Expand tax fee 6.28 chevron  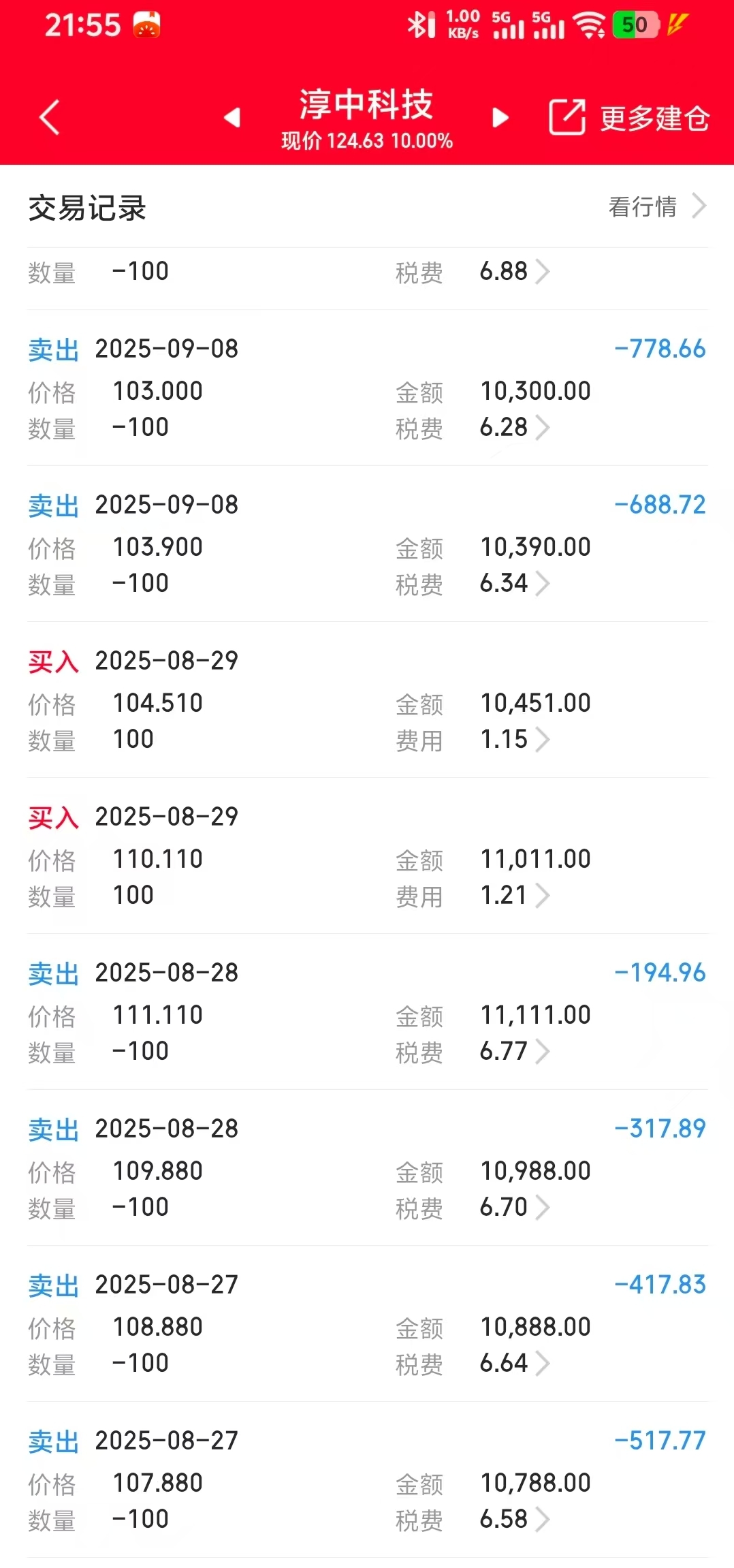pyautogui.click(x=543, y=428)
